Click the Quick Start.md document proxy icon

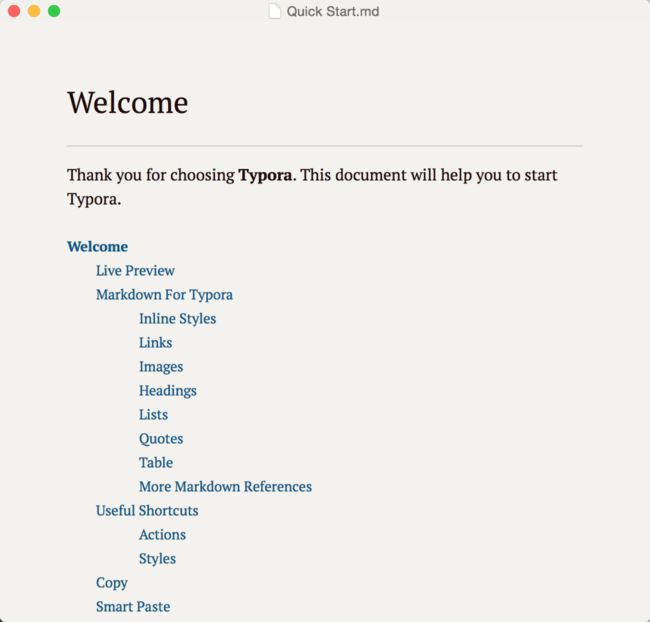coord(274,11)
